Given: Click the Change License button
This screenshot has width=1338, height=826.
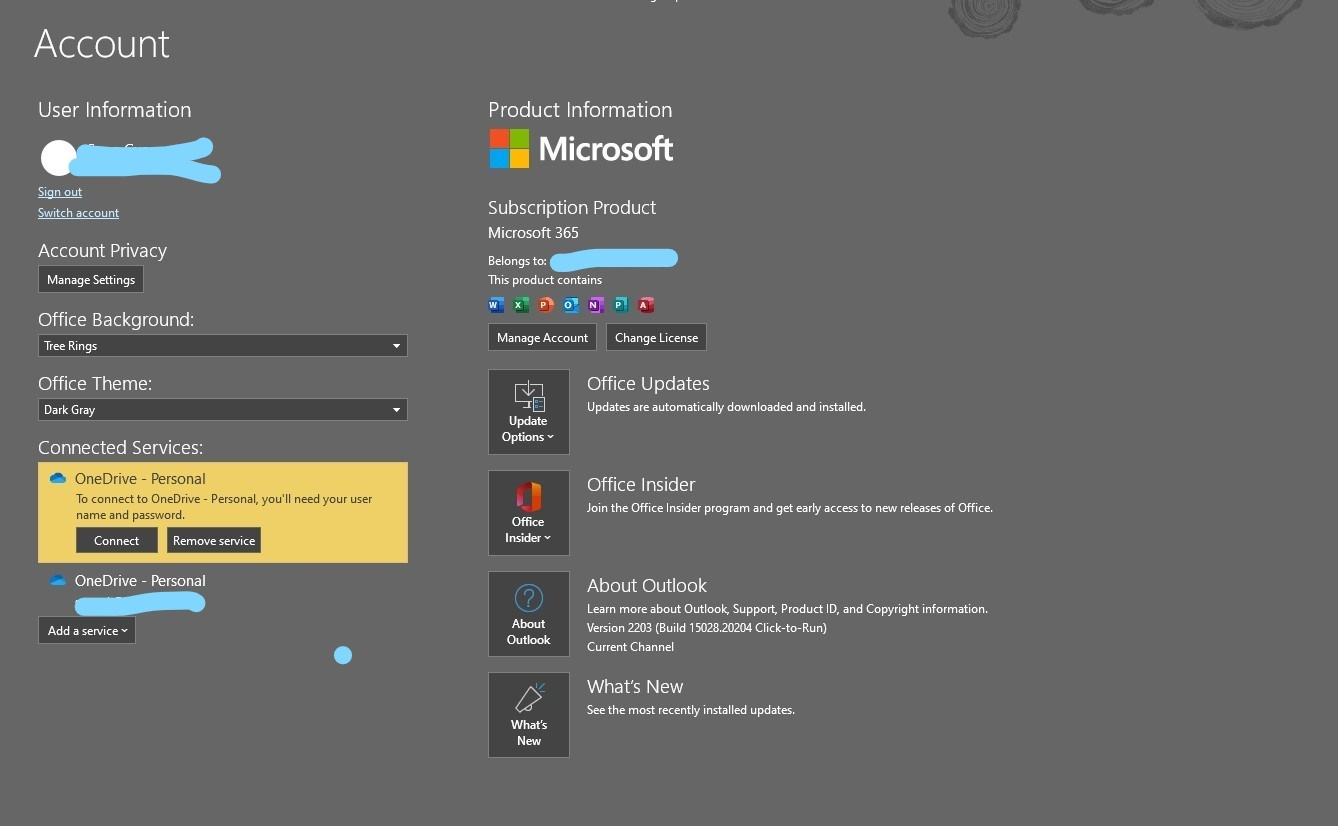Looking at the screenshot, I should click(x=657, y=338).
